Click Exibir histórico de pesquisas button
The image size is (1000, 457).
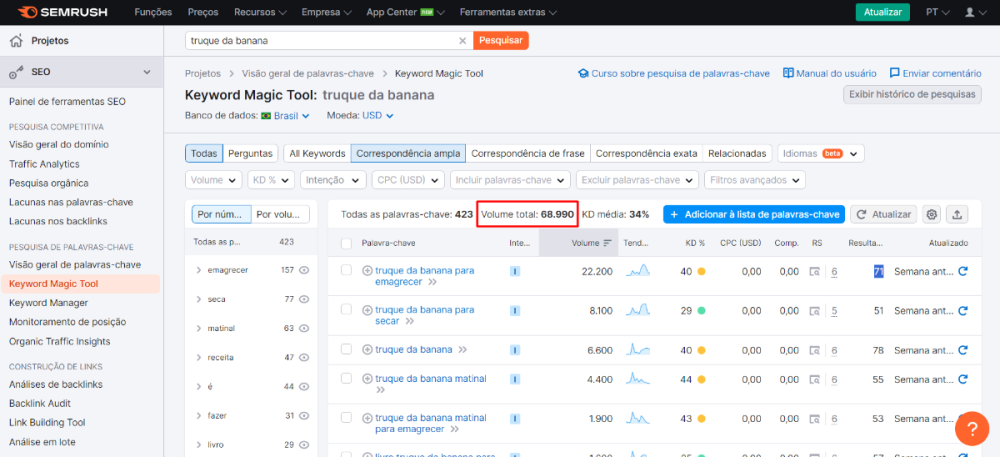tap(912, 94)
